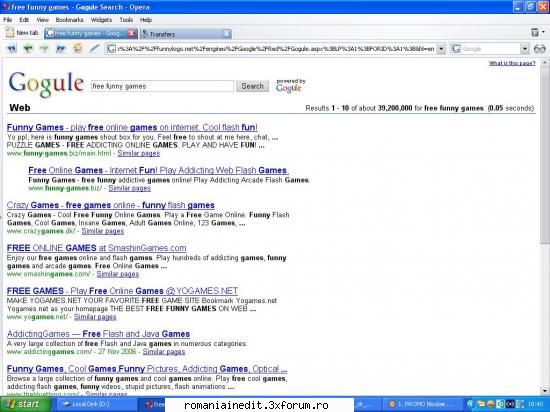Image resolution: width=550 pixels, height=412 pixels.
Task: Open 'Funny Games - play free online games' result
Action: point(132,127)
